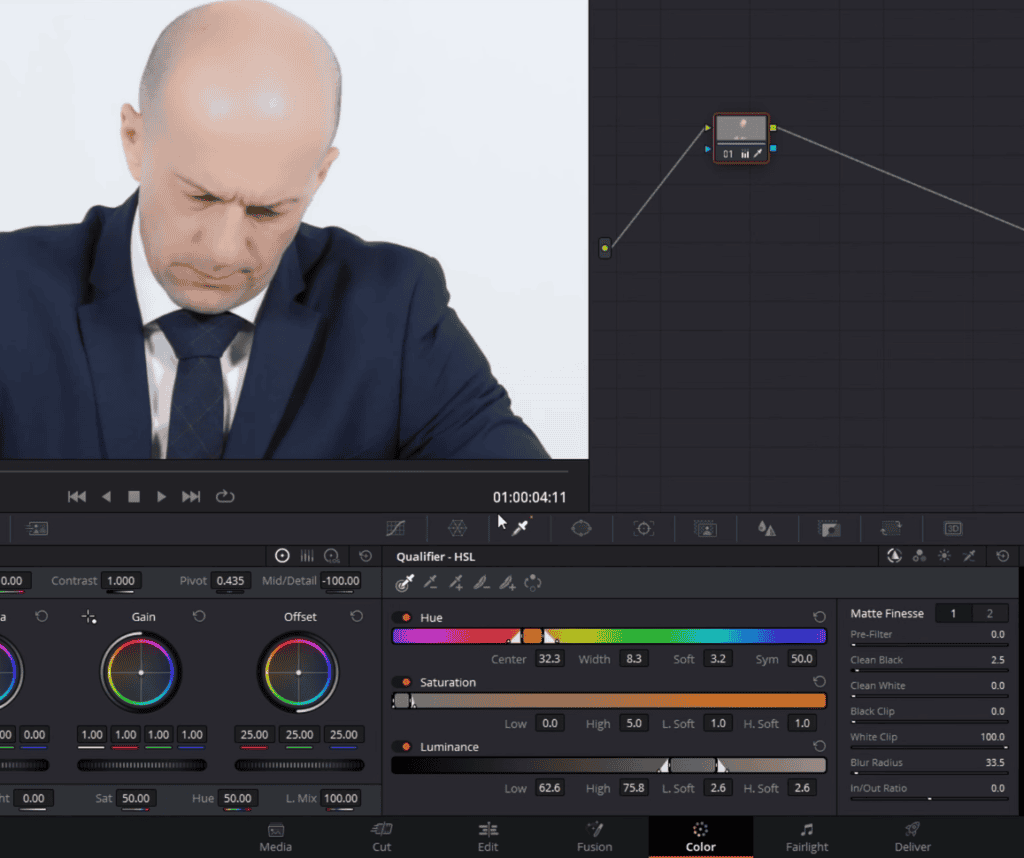Switch to color bars mode
The image size is (1024, 858).
(x=307, y=556)
